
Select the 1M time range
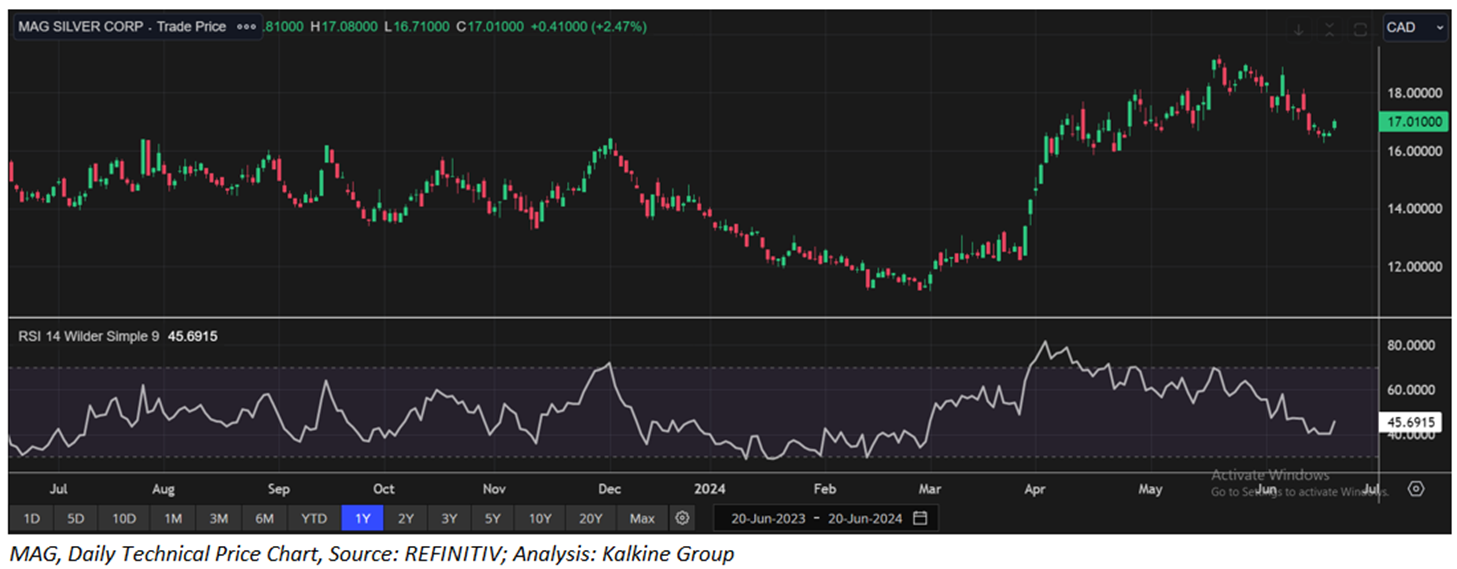pyautogui.click(x=173, y=518)
